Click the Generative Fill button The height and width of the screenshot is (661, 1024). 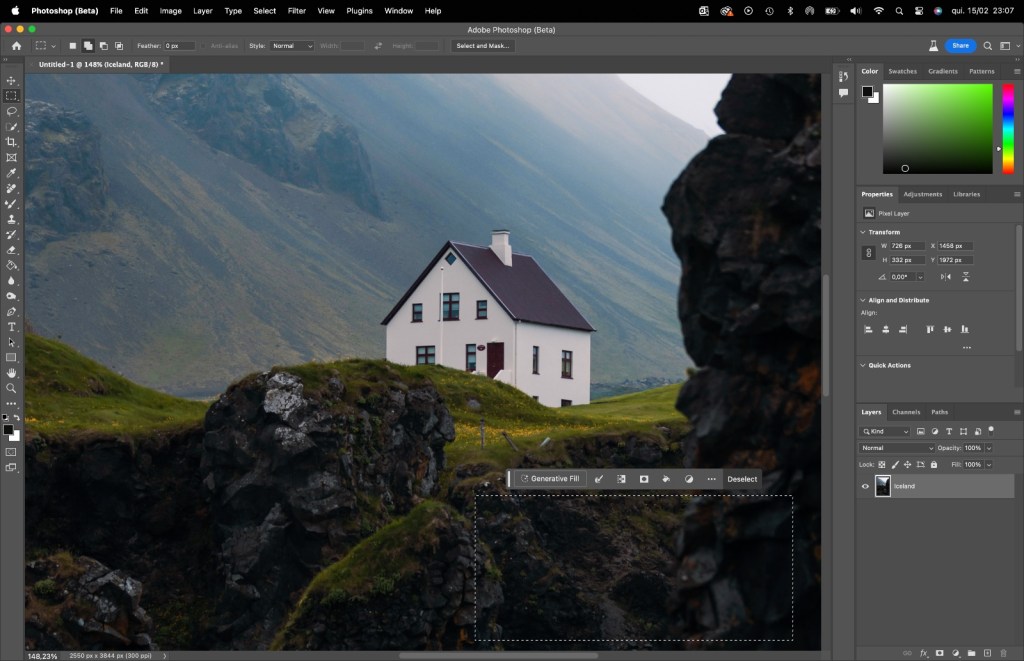pos(549,479)
